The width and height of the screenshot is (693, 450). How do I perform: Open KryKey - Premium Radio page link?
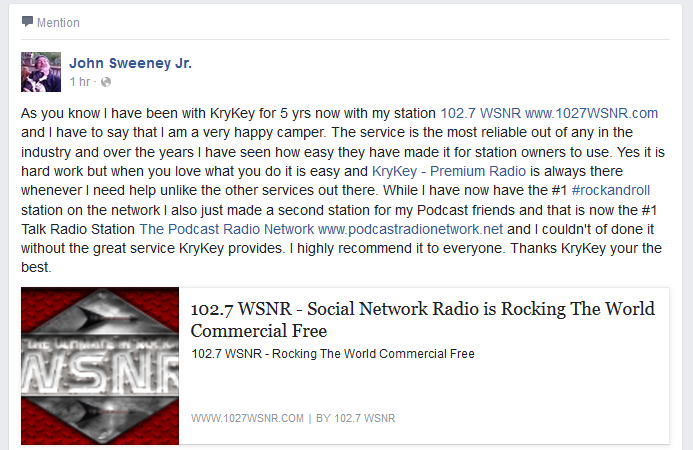(449, 171)
